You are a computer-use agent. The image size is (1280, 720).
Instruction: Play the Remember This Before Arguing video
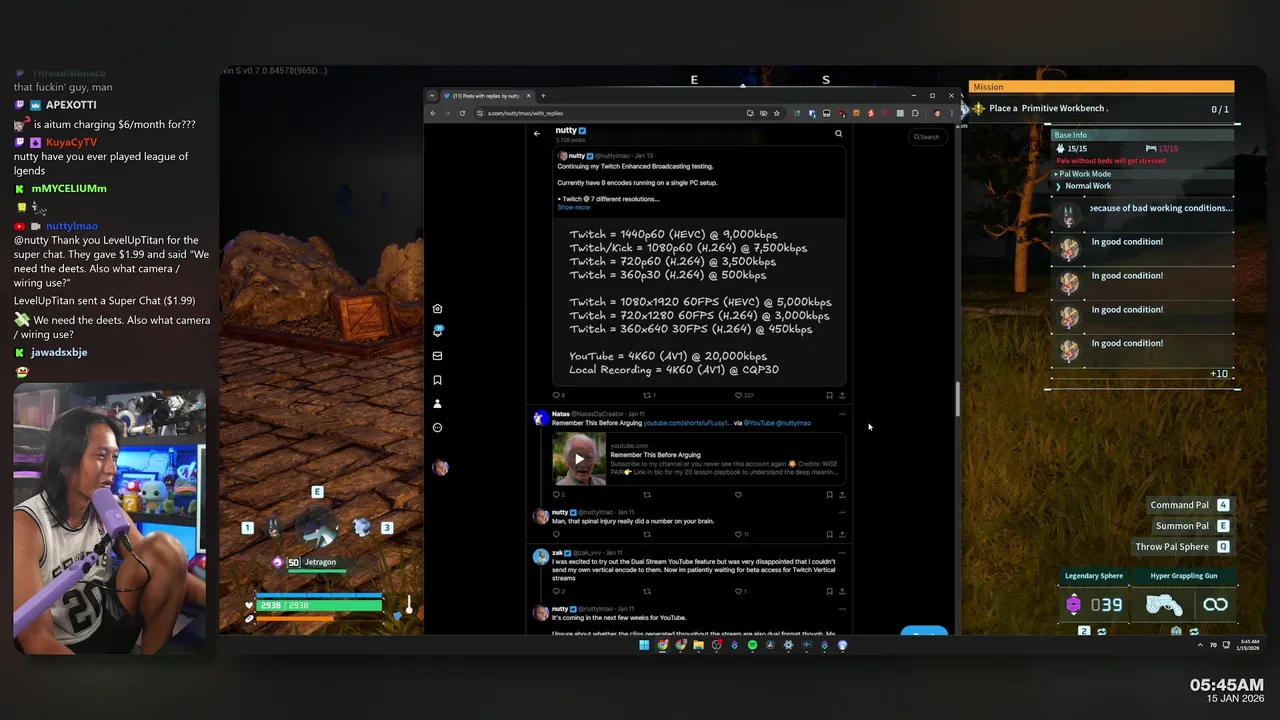click(579, 459)
